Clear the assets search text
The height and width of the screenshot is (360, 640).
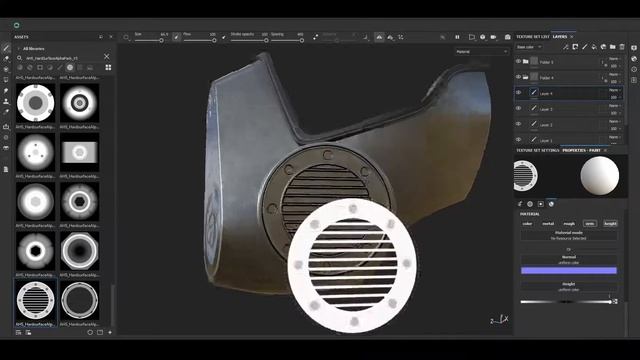[107, 57]
